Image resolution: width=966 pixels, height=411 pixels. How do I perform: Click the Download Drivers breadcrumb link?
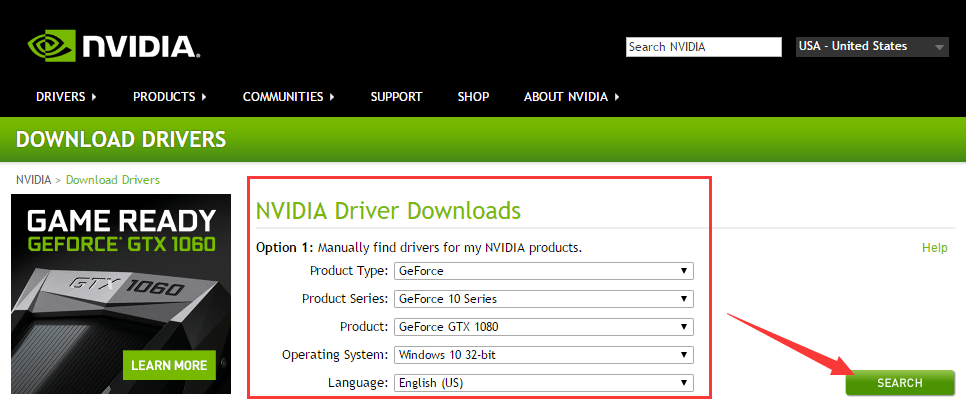tap(113, 180)
